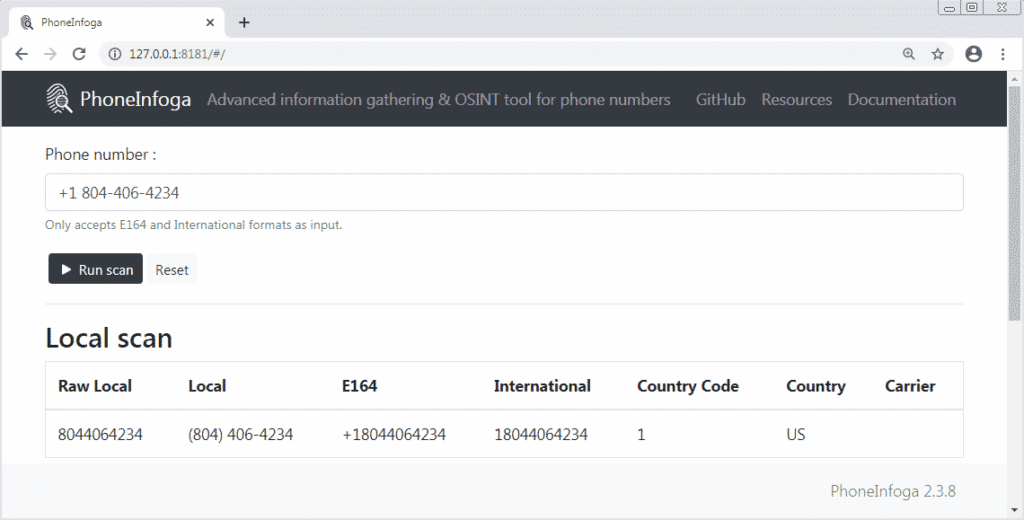The height and width of the screenshot is (520, 1024).
Task: Click the navbar tagline about OSINT tool
Action: 439,99
